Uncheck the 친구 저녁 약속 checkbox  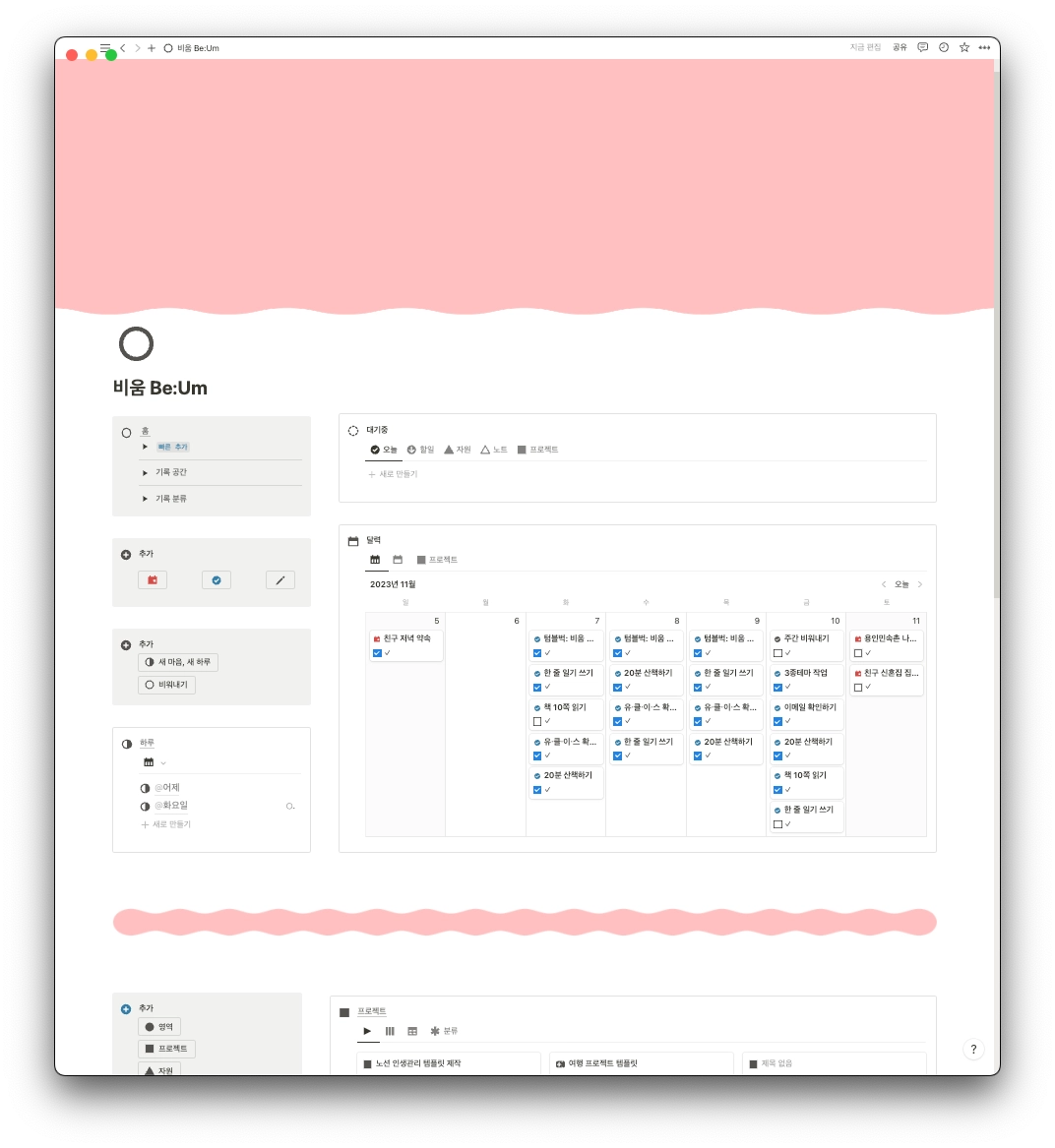(x=378, y=653)
